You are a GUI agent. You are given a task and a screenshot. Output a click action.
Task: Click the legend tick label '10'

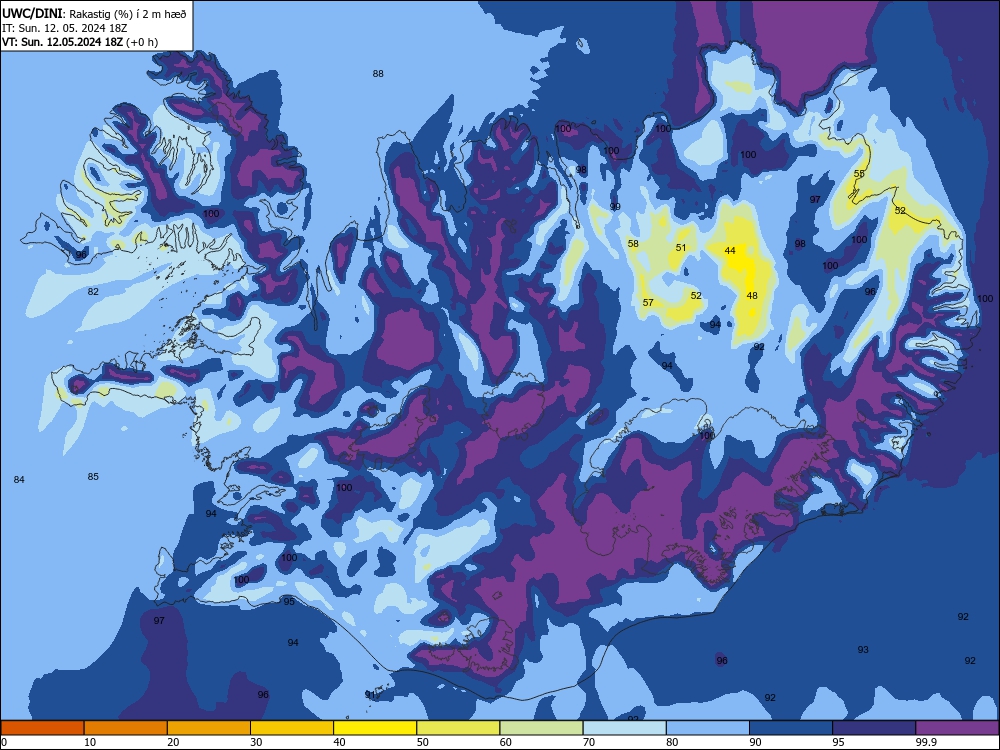[x=90, y=742]
